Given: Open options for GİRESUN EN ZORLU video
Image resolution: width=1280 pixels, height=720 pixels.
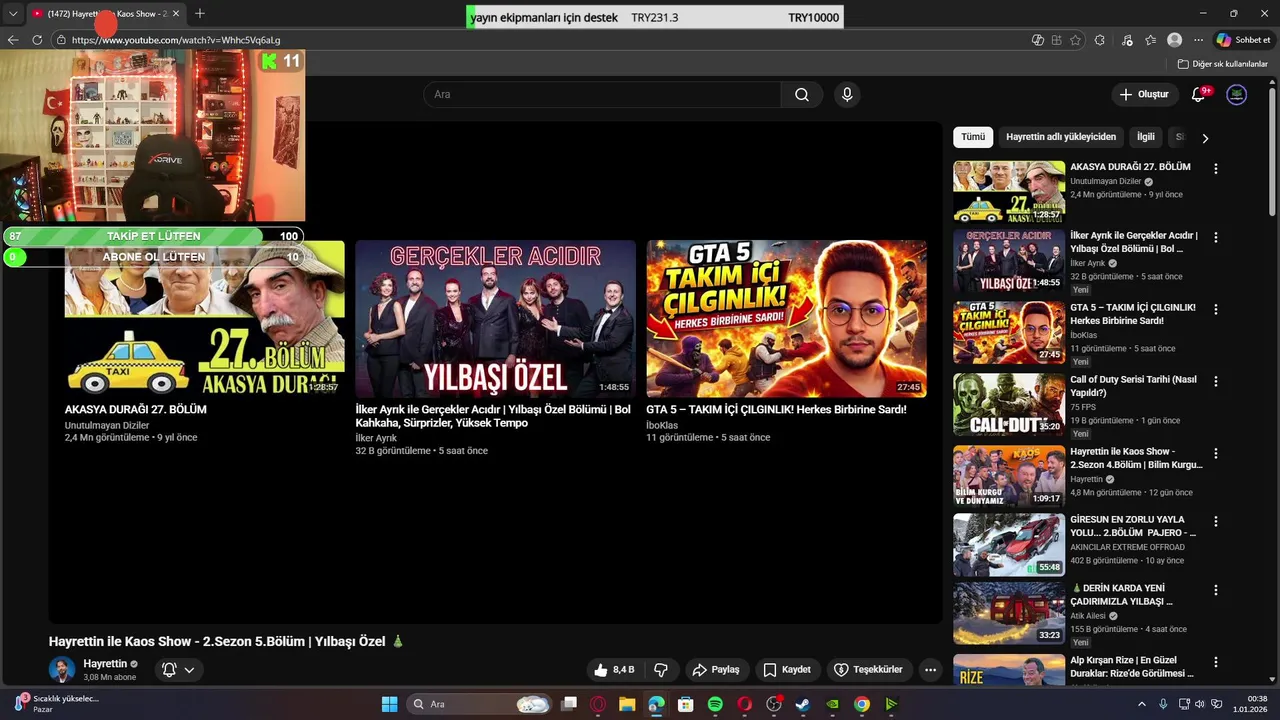Looking at the screenshot, I should click(x=1216, y=521).
